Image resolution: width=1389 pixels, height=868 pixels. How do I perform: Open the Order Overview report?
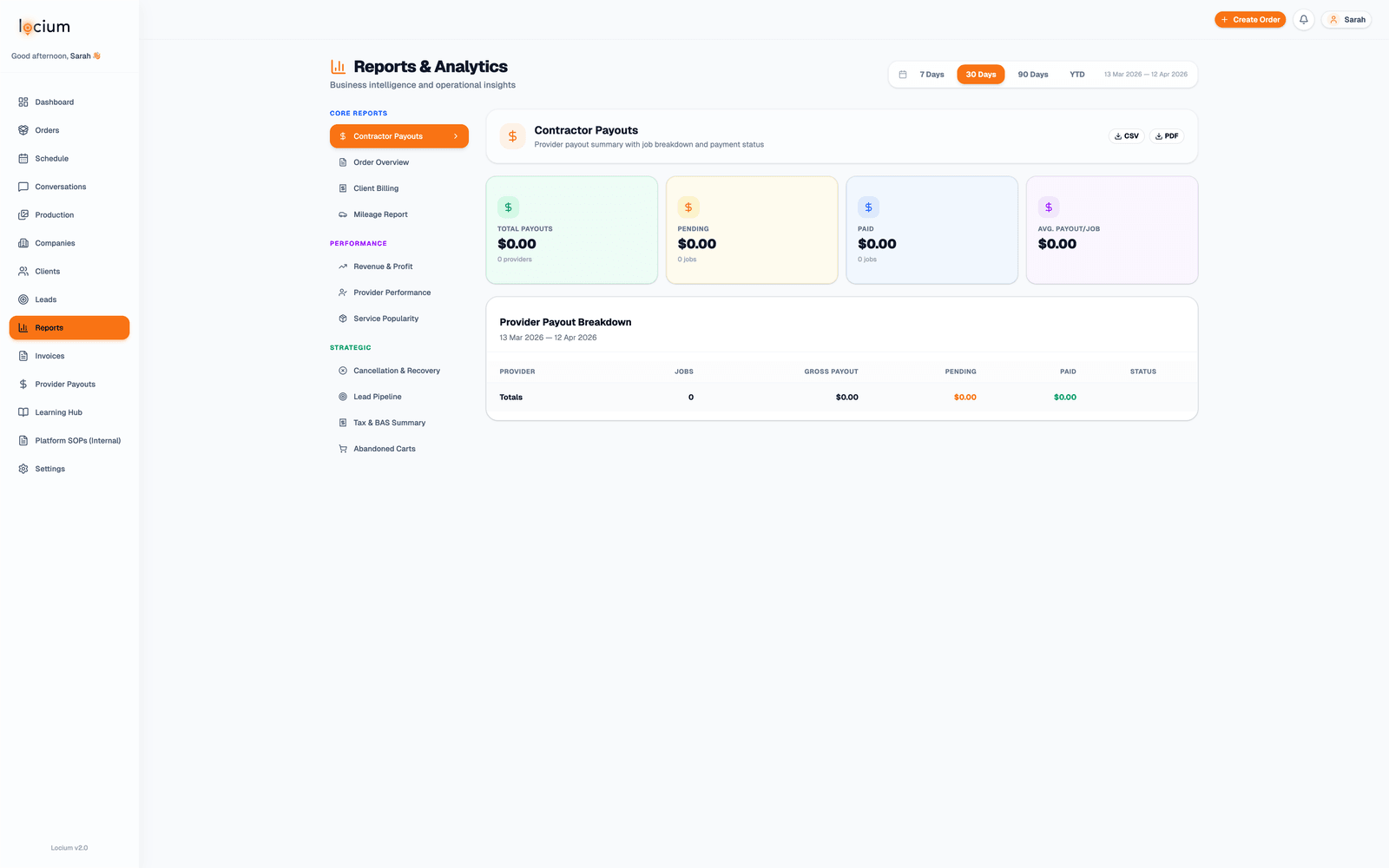pyautogui.click(x=399, y=162)
